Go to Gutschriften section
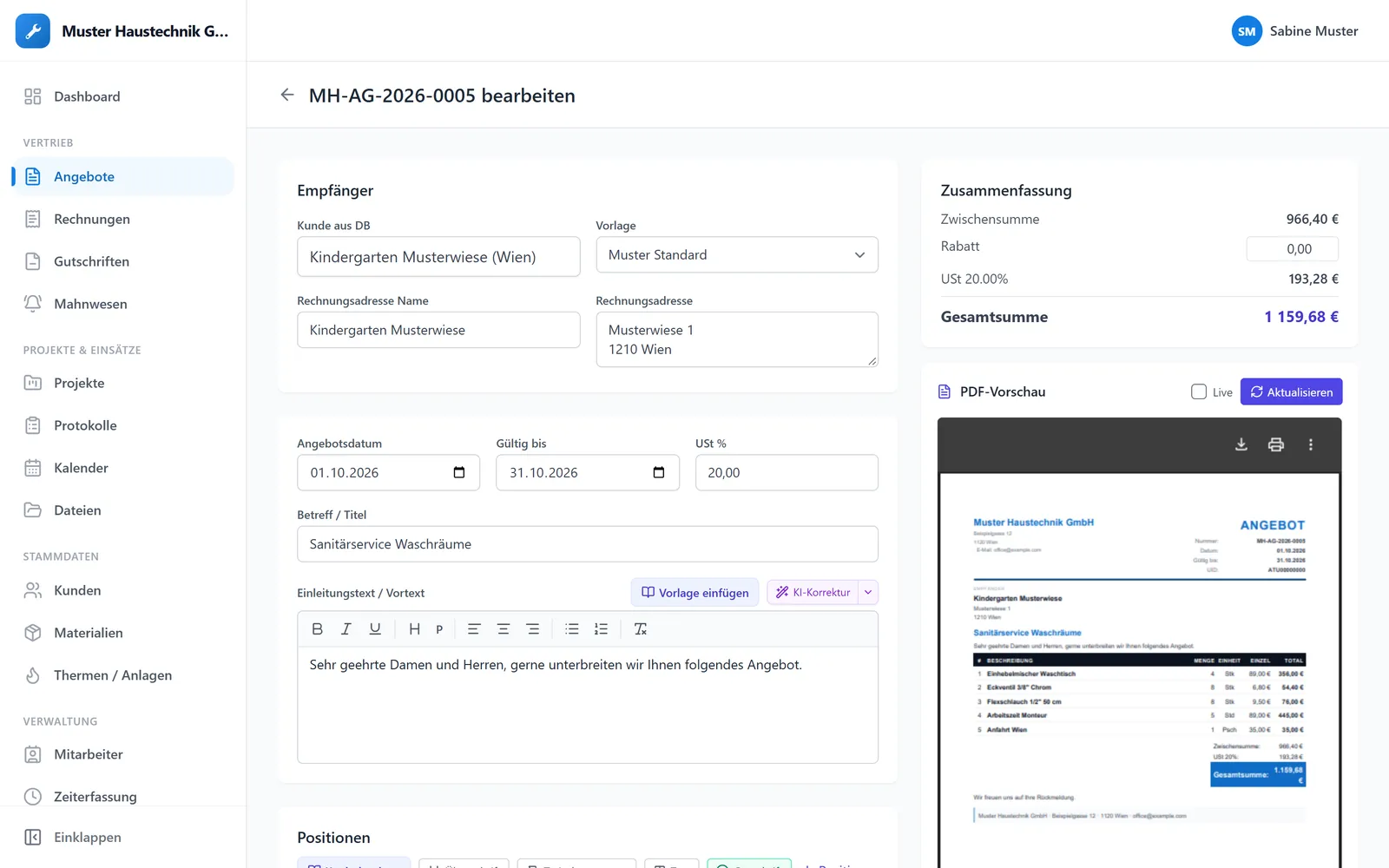 tap(123, 261)
